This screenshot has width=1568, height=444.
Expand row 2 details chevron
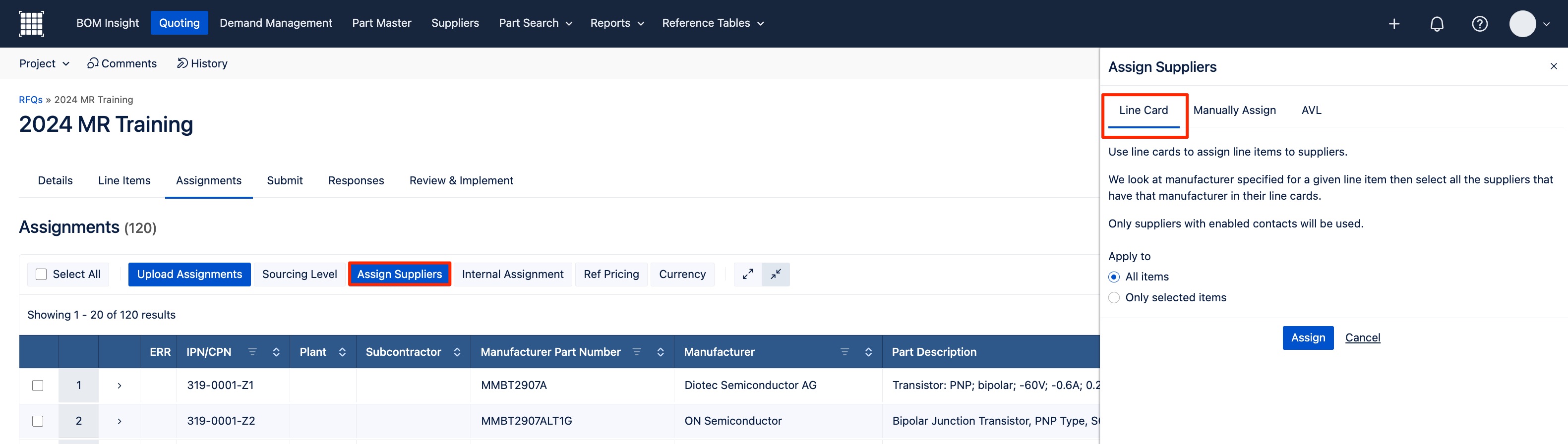120,421
